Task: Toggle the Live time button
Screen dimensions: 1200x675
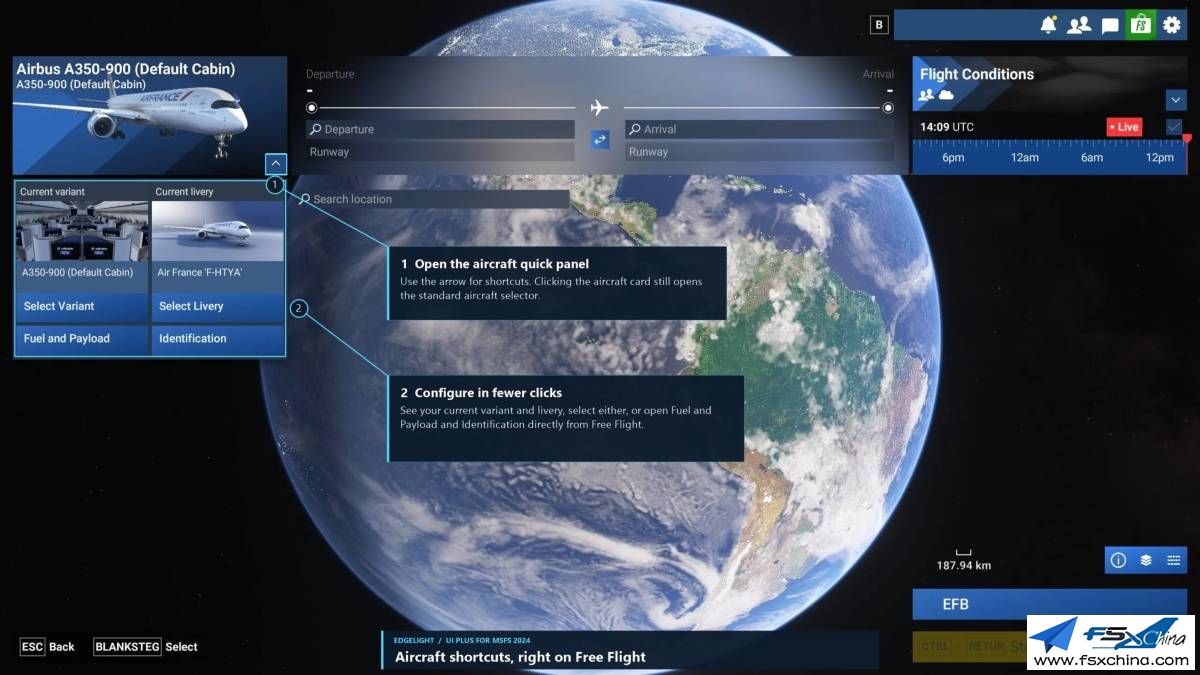Action: coord(1124,127)
